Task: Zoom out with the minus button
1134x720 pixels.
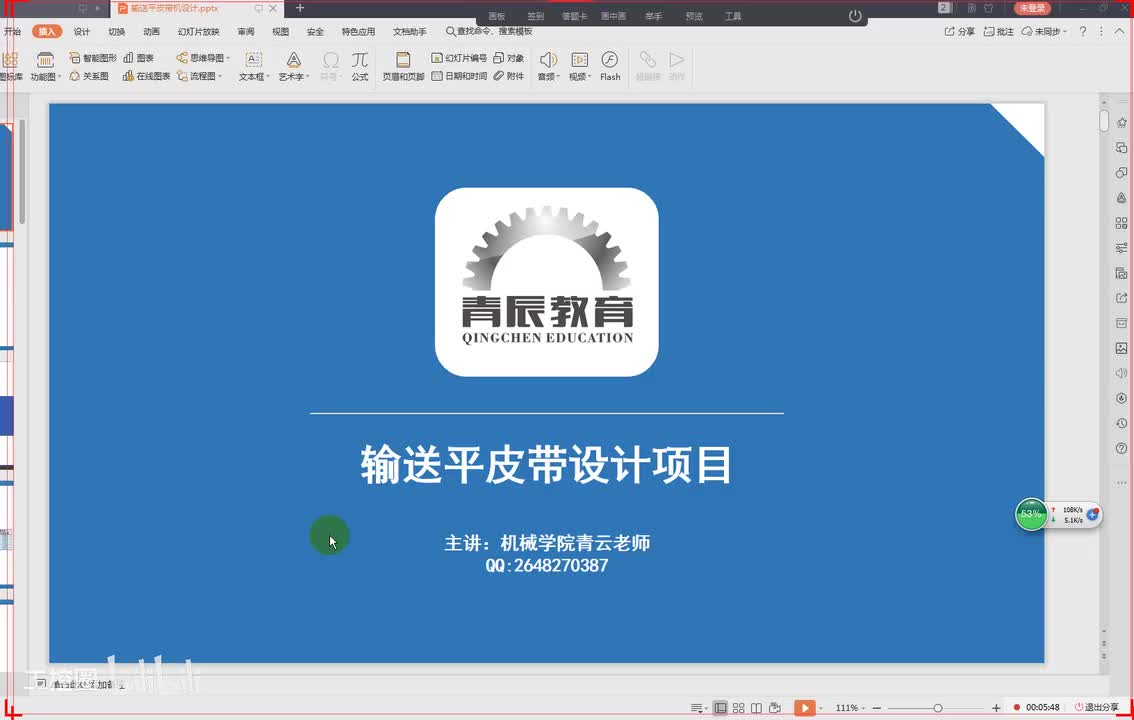Action: tap(877, 708)
